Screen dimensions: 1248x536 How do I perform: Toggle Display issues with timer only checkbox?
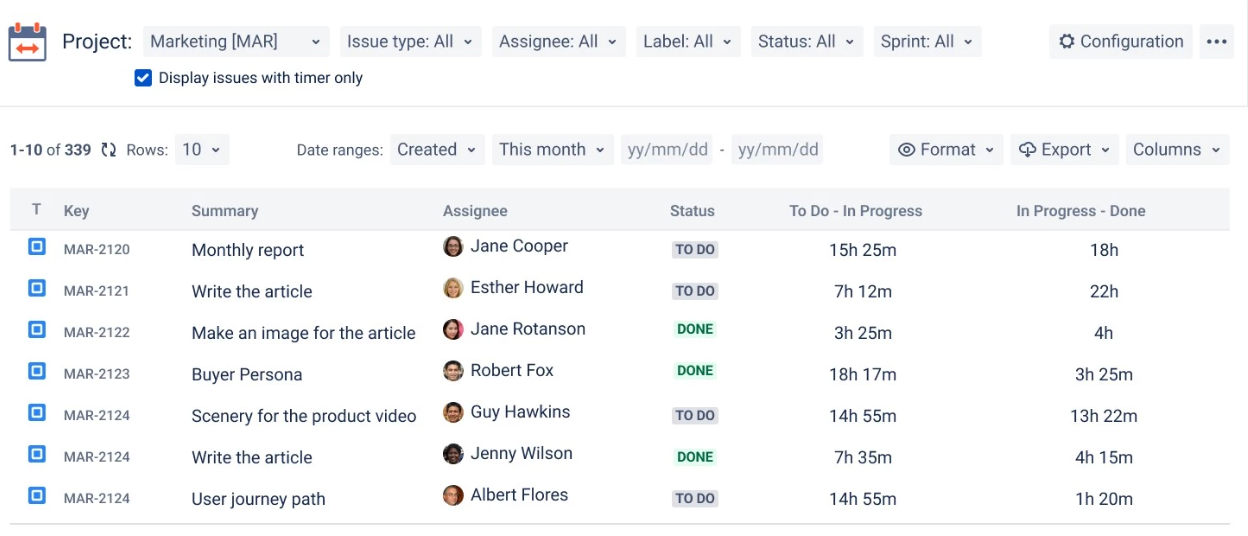coord(143,78)
